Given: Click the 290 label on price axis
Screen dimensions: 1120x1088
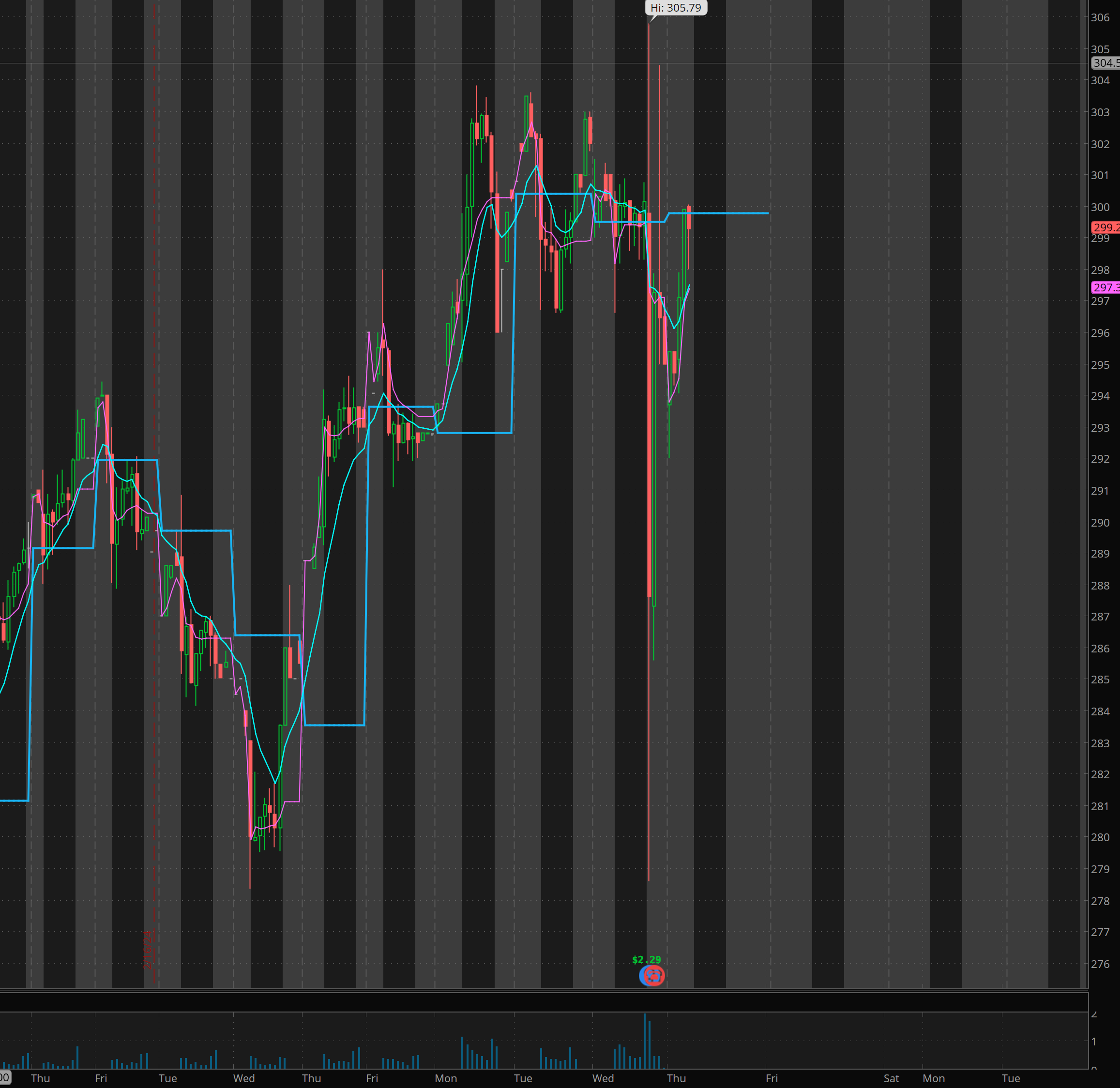Looking at the screenshot, I should pyautogui.click(x=1100, y=523).
